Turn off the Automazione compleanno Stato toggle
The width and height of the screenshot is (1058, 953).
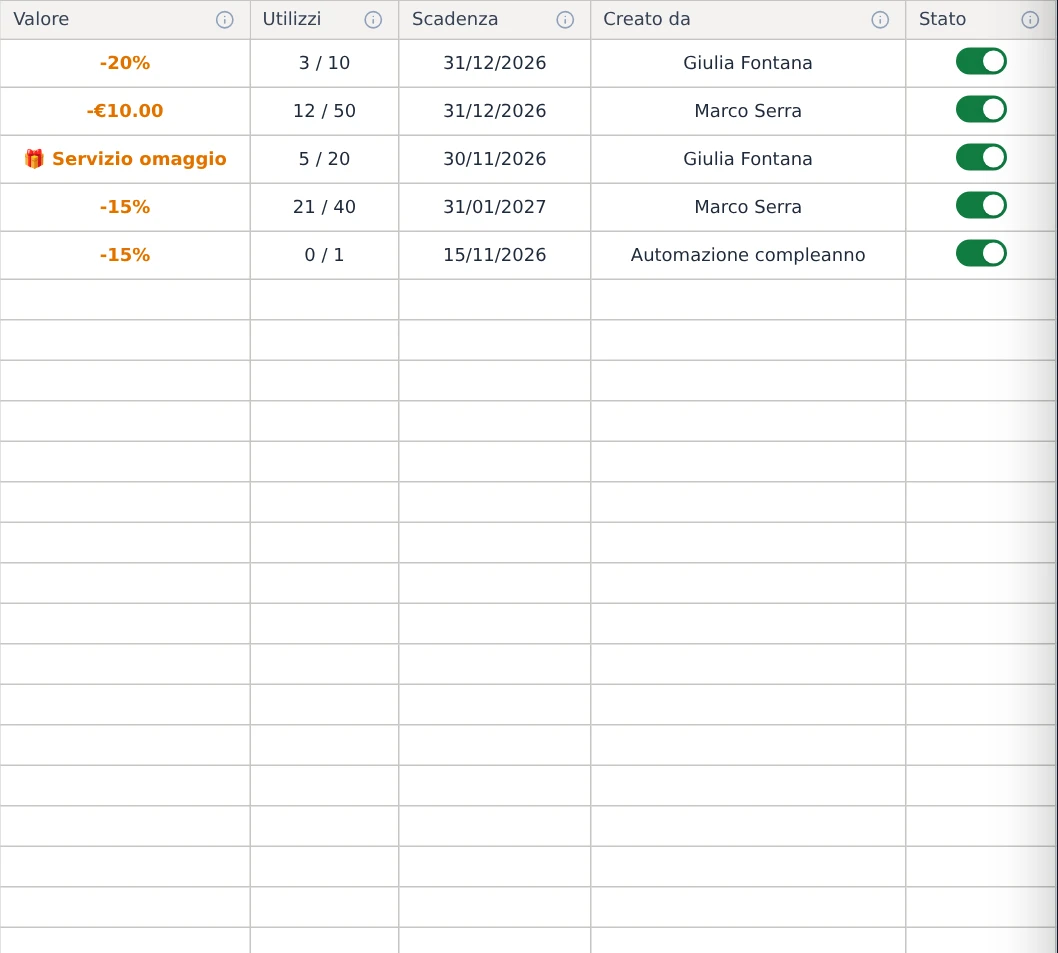pyautogui.click(x=981, y=253)
